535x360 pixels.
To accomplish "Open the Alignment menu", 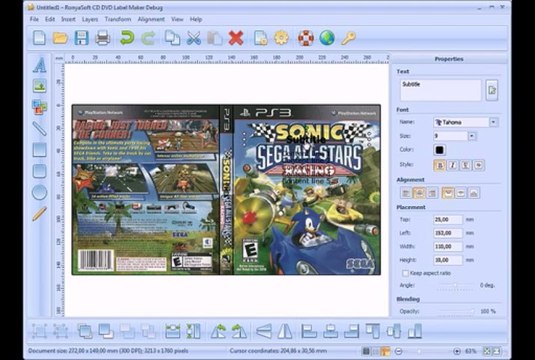I will (151, 19).
